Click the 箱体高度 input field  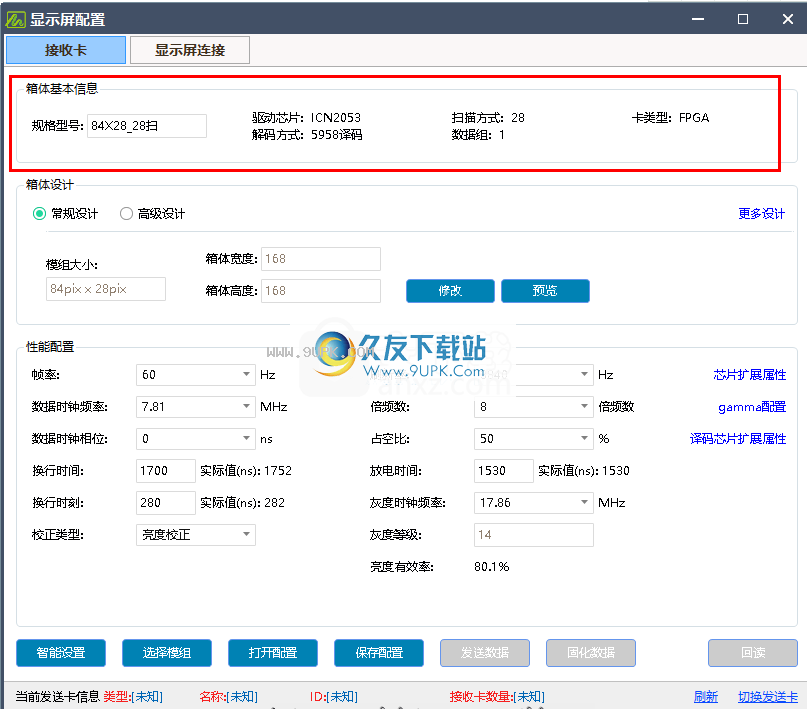pyautogui.click(x=321, y=291)
